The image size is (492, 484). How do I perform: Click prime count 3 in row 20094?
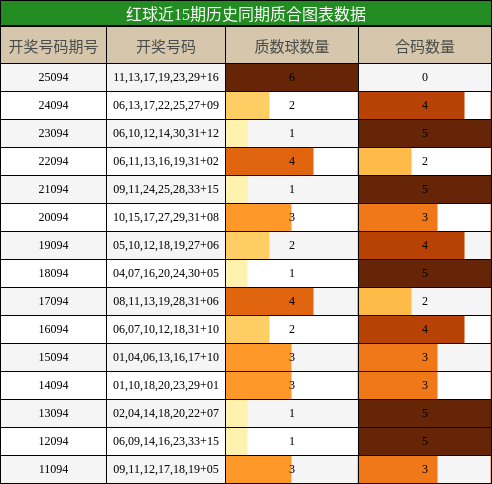292,217
